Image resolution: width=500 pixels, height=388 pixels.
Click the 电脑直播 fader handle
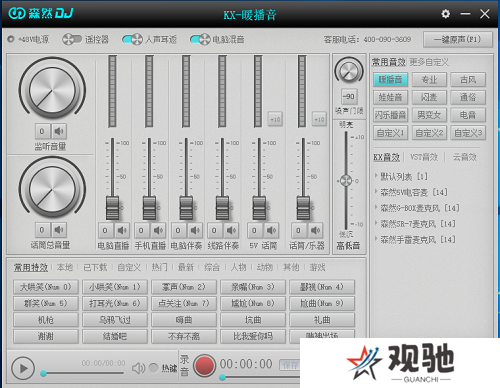112,208
